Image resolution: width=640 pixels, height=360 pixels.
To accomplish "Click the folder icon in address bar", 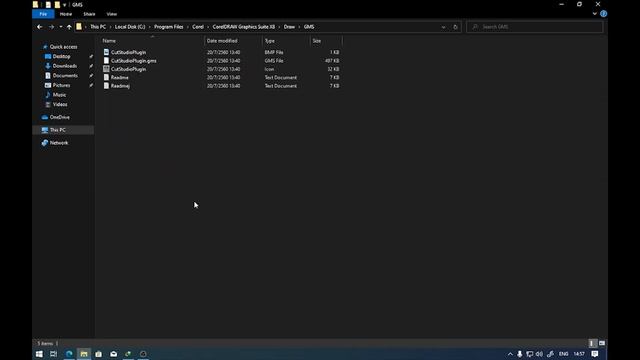I will point(79,27).
